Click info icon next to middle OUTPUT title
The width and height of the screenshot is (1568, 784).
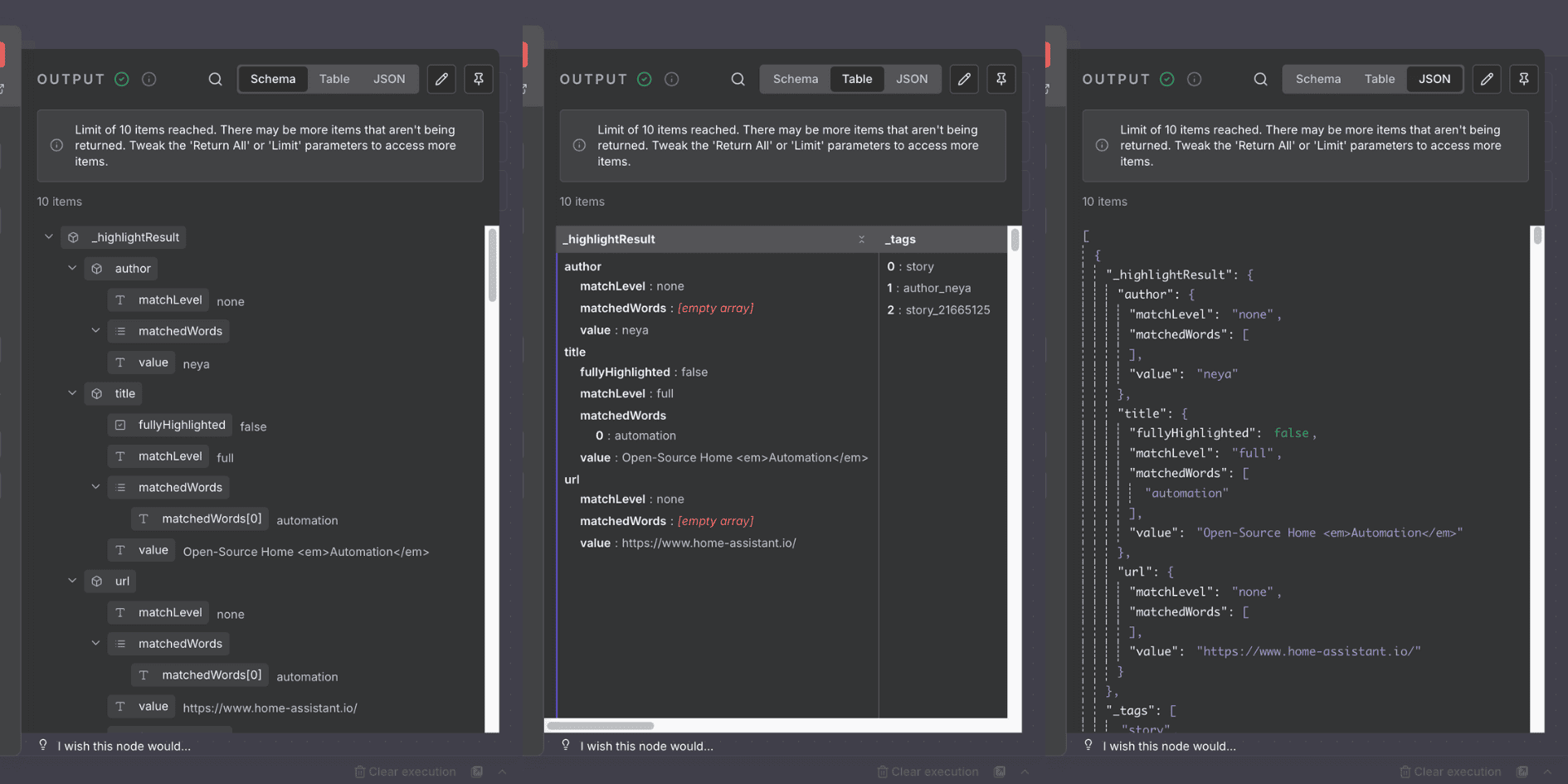click(672, 79)
